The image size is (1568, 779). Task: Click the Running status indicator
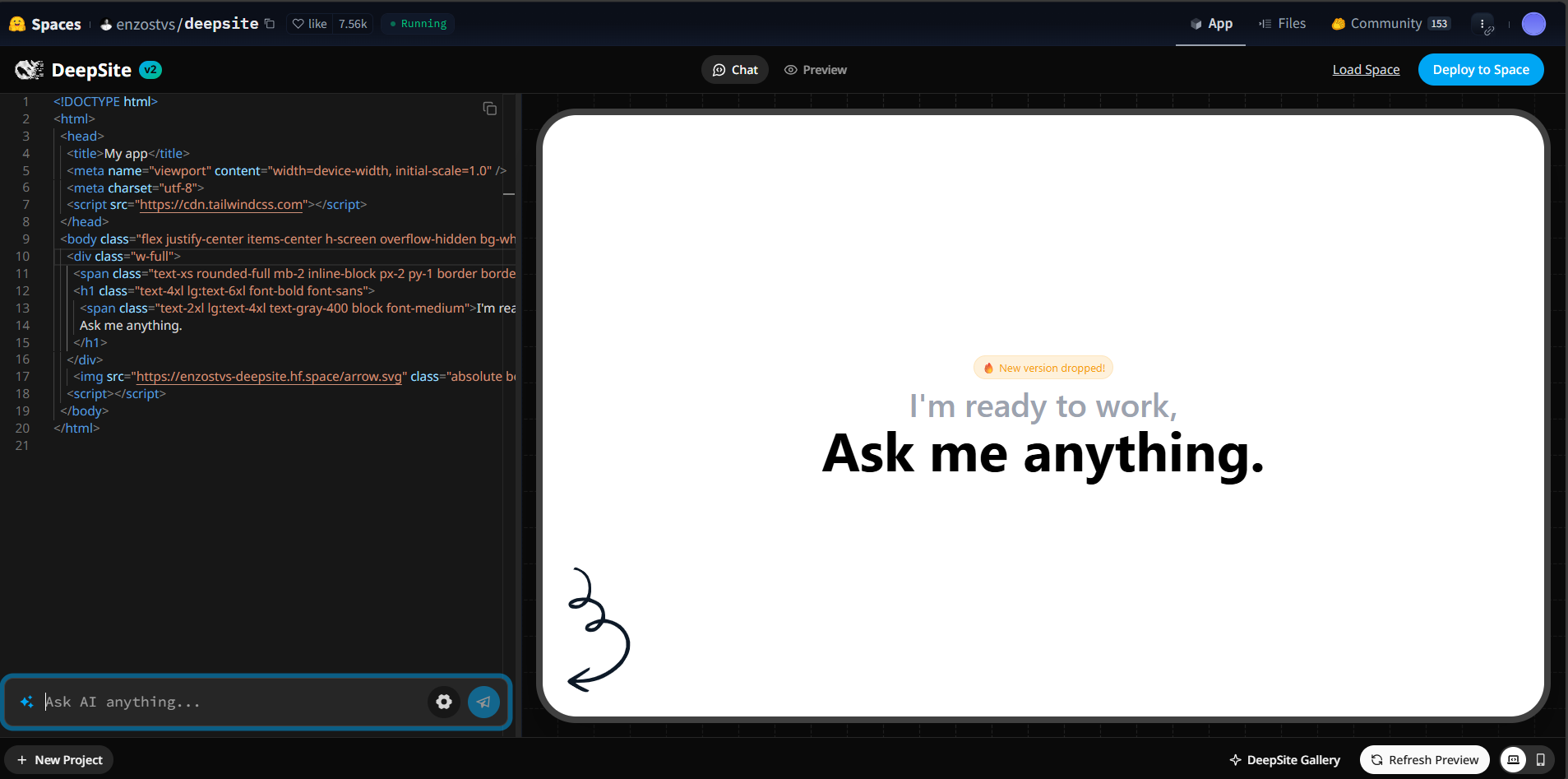click(418, 24)
